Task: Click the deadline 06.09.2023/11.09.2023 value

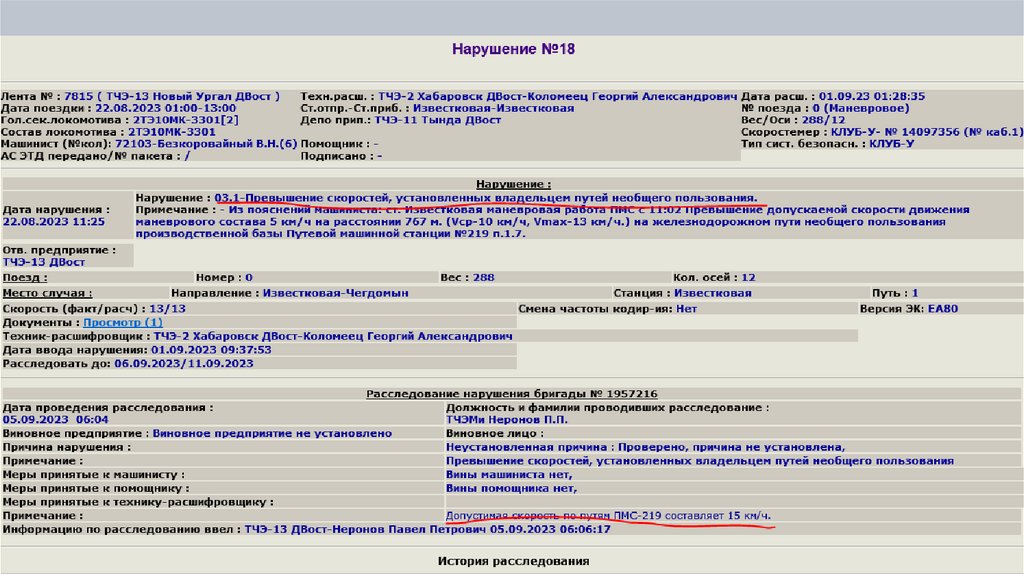Action: click(x=184, y=364)
